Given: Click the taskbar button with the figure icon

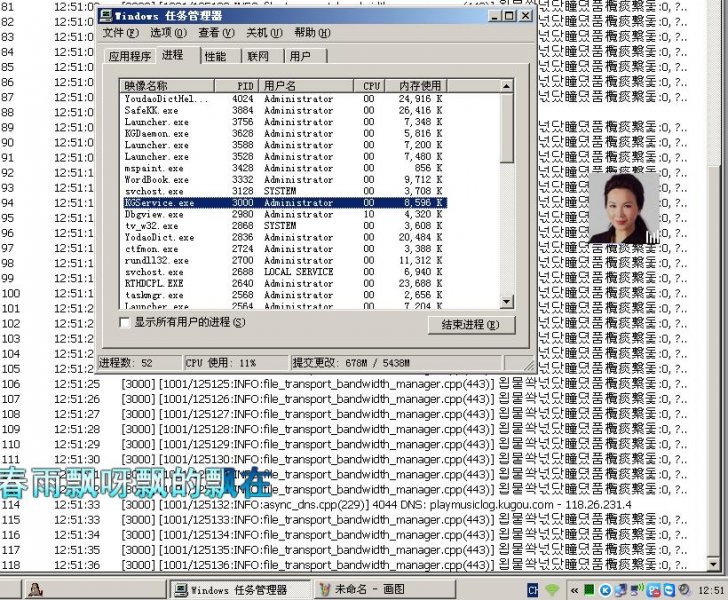Looking at the screenshot, I should (95, 590).
